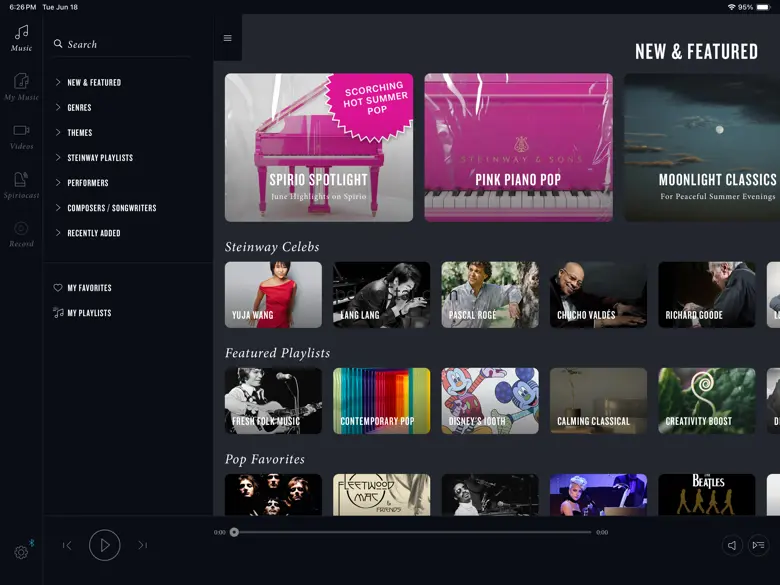
Task: Skip to previous track
Action: (x=67, y=545)
